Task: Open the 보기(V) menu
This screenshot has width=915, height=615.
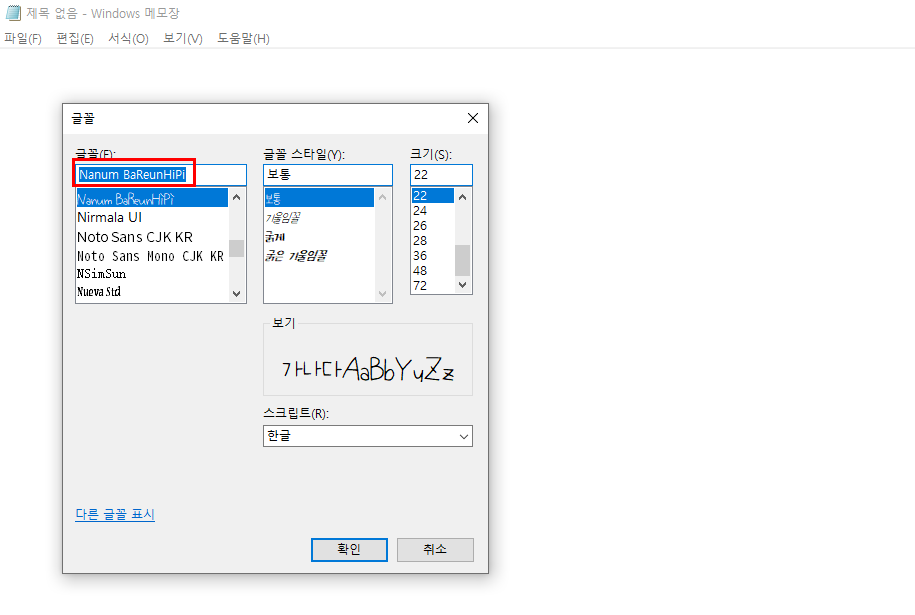Action: click(183, 39)
